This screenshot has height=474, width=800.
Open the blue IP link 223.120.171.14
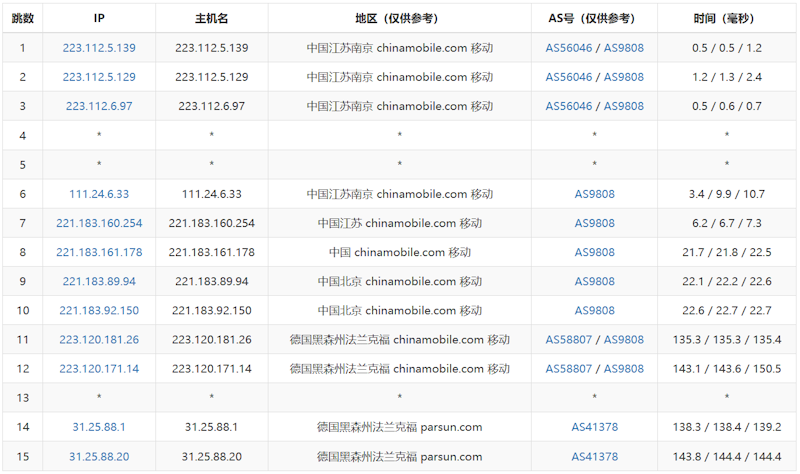(99, 369)
